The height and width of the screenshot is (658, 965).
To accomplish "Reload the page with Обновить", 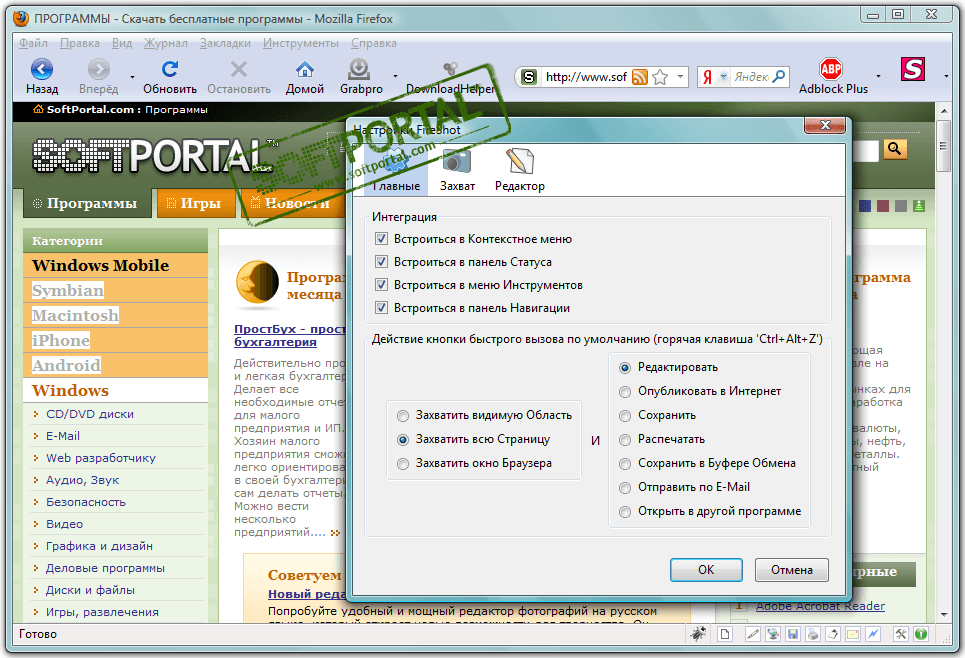I will pos(170,70).
